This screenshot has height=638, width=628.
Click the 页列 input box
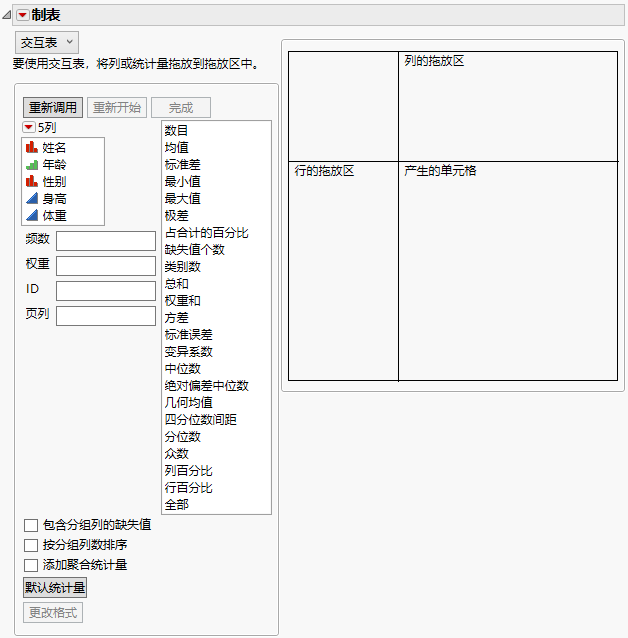[x=106, y=316]
